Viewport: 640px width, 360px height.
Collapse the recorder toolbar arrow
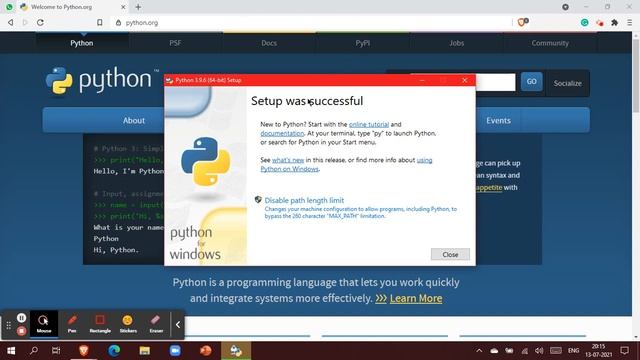coord(178,324)
